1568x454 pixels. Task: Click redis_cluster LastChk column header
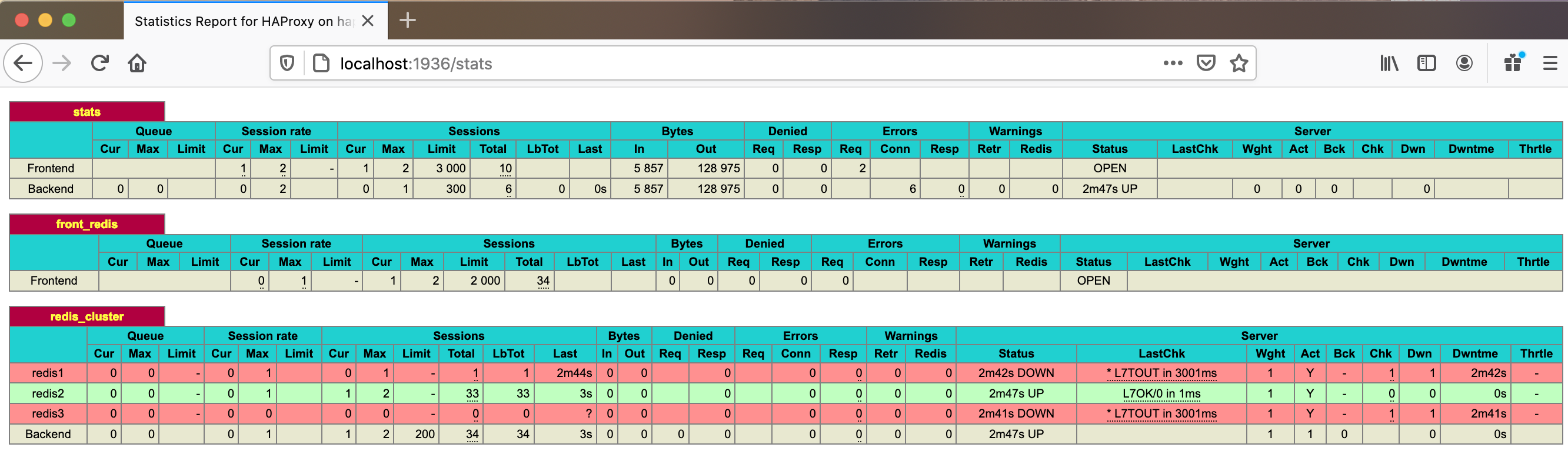[x=1161, y=353]
